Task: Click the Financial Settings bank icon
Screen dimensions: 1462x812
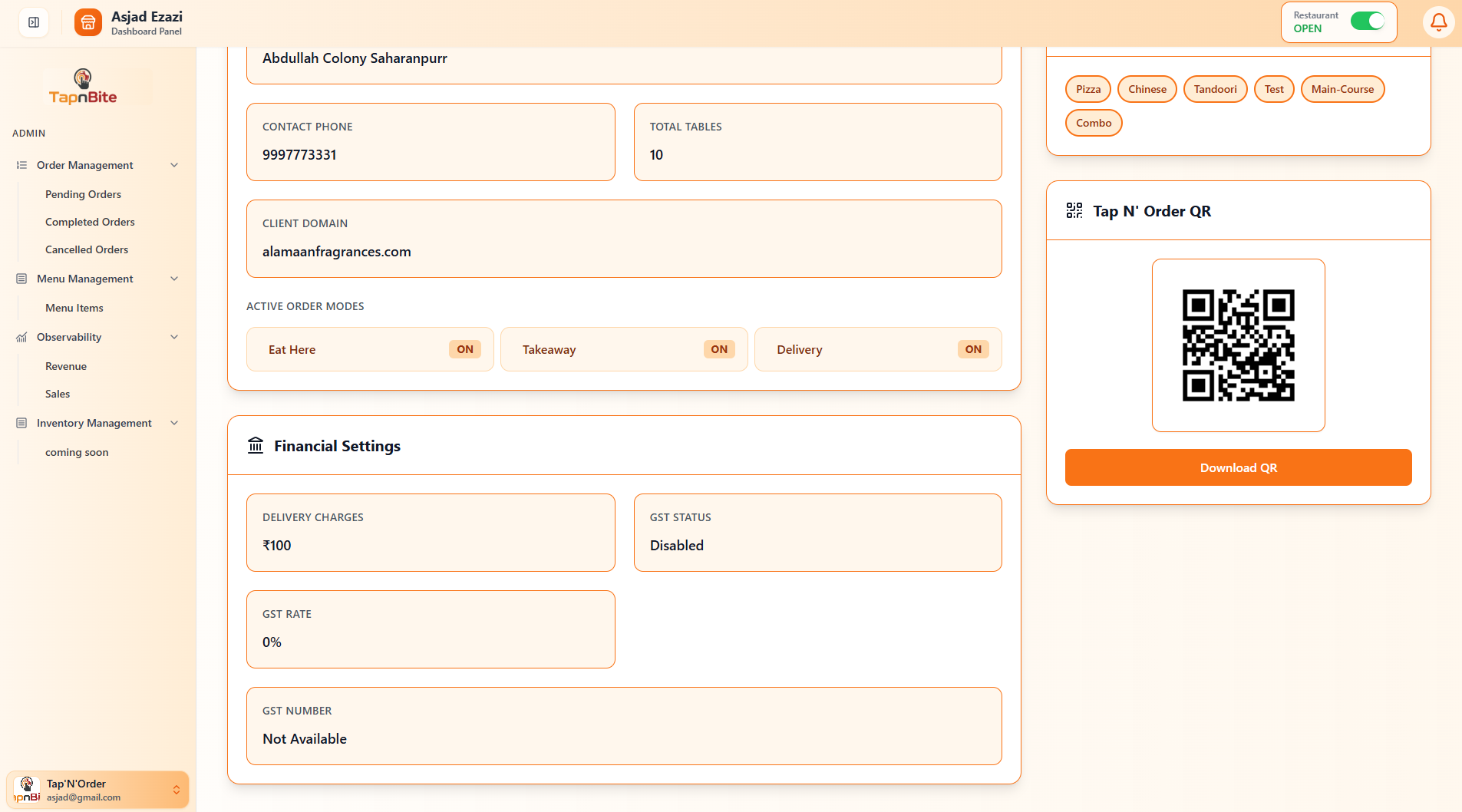Action: point(256,446)
